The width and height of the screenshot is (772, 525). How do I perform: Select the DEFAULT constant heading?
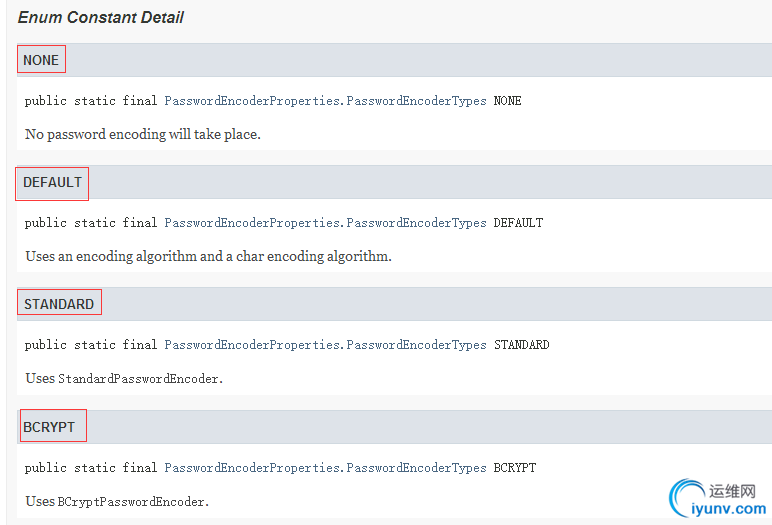[52, 182]
